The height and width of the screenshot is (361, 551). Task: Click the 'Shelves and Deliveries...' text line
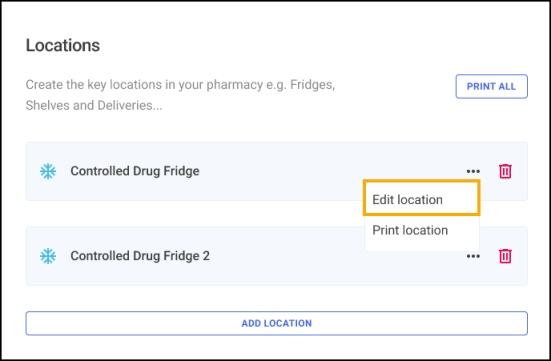pos(94,105)
